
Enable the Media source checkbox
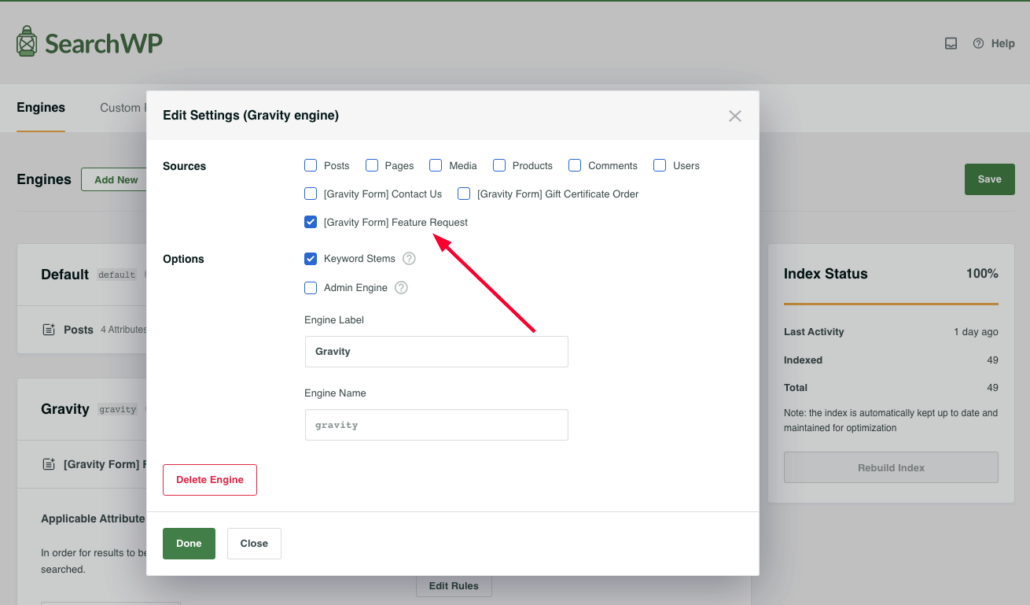pyautogui.click(x=436, y=166)
